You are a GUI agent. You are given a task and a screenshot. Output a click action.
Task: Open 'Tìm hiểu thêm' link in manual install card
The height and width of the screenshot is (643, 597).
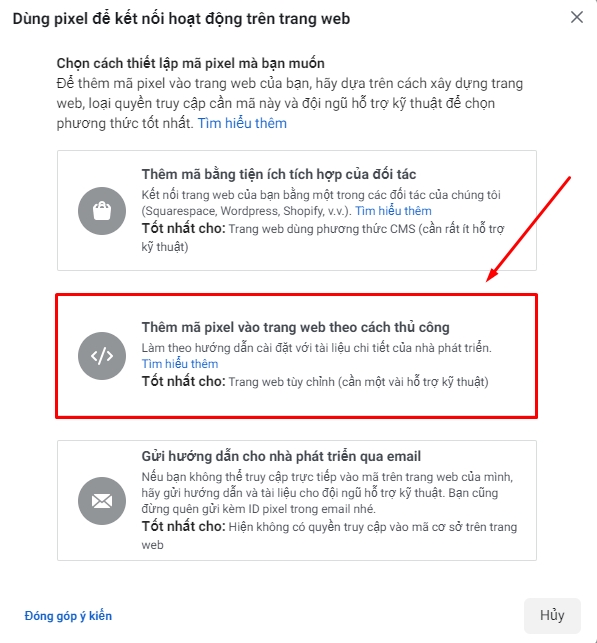pos(180,364)
